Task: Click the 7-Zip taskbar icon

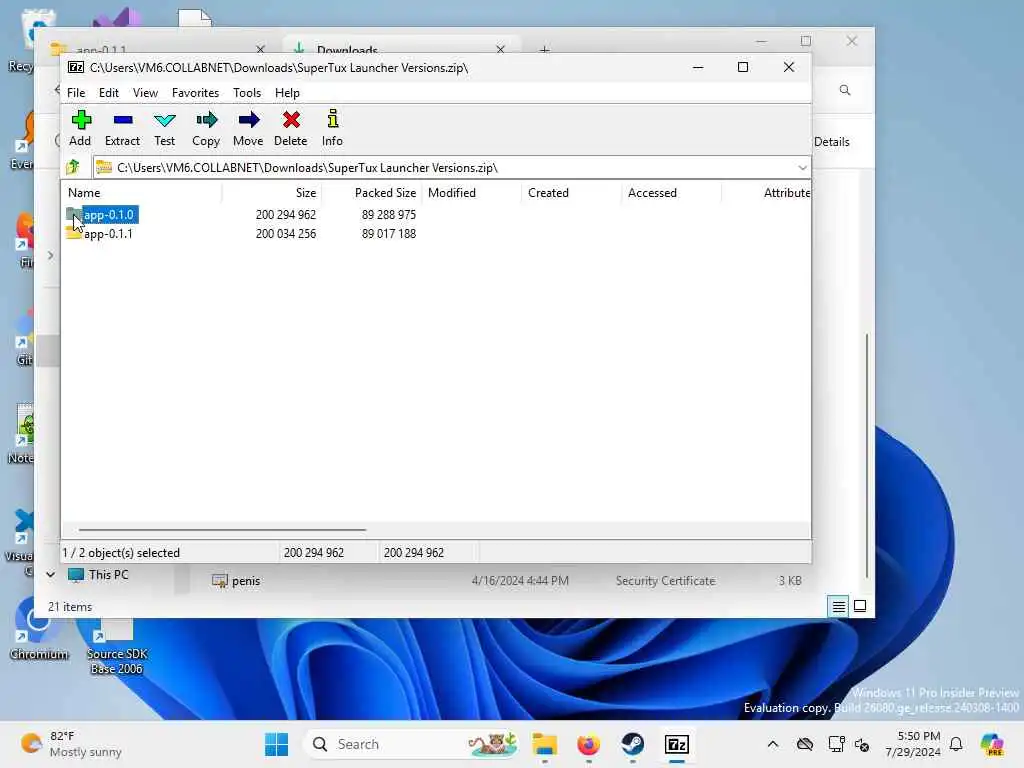Action: point(677,744)
